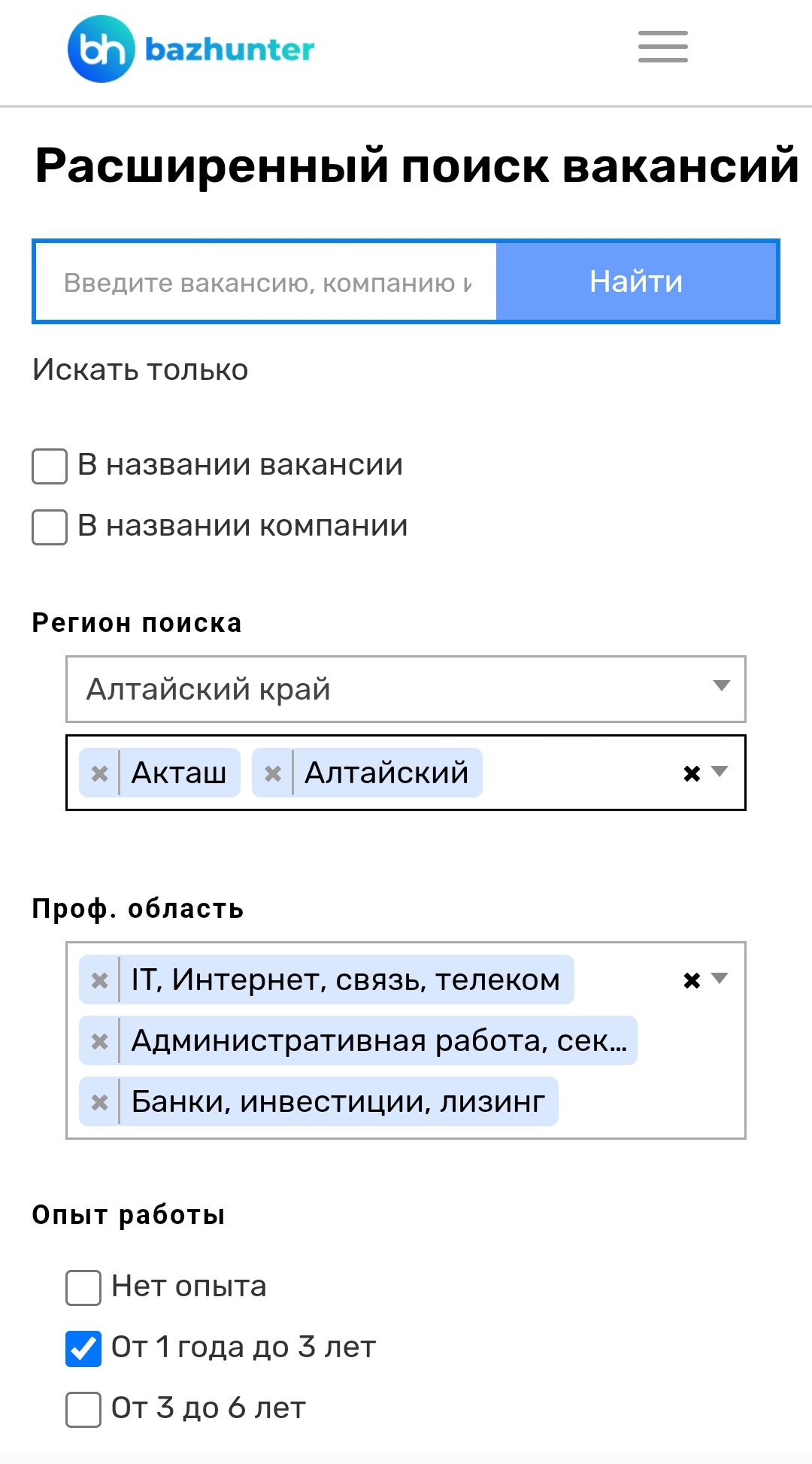Remove the Банки, инвестиции, лизинг tag

(x=99, y=1102)
